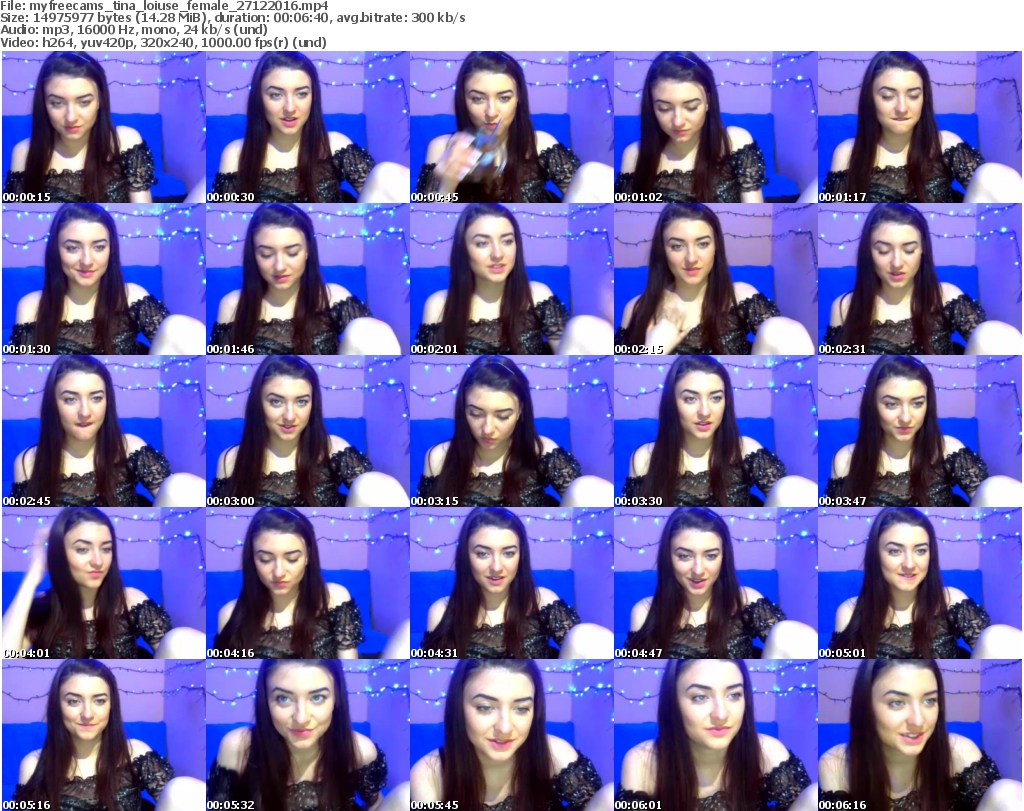Select the thumbnail stamped 00:00:30
Image resolution: width=1024 pixels, height=811 pixels.
[308, 127]
